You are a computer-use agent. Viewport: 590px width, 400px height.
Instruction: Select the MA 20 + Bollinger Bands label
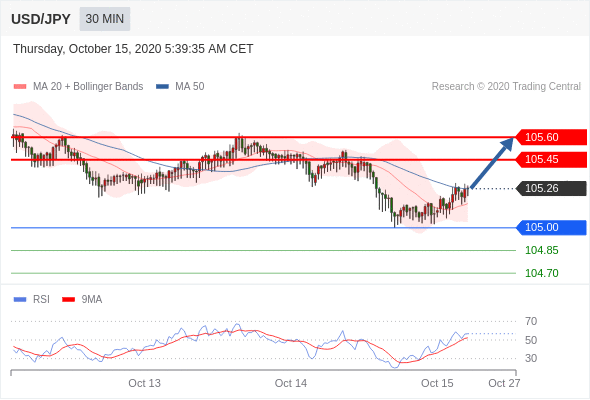pos(88,87)
